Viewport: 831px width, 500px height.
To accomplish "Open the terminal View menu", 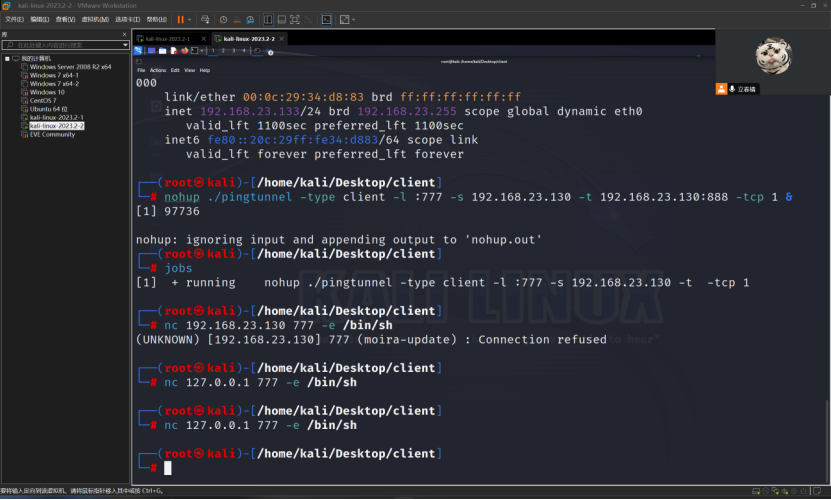I will (189, 70).
